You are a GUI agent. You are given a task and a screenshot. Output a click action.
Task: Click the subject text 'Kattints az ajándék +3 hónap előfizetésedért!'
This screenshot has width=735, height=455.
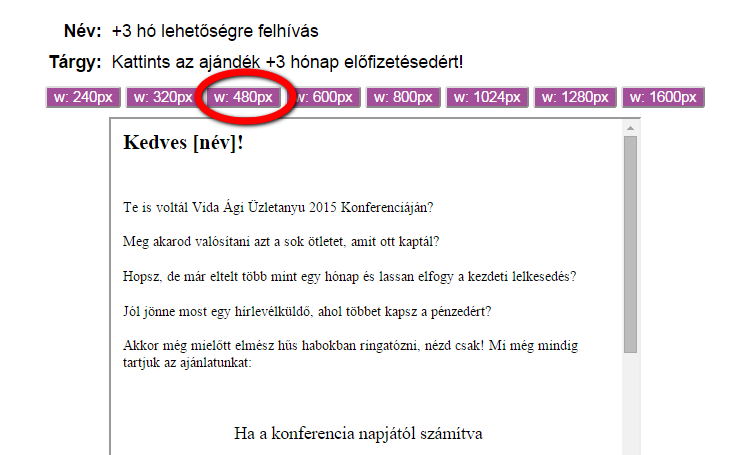click(x=287, y=62)
